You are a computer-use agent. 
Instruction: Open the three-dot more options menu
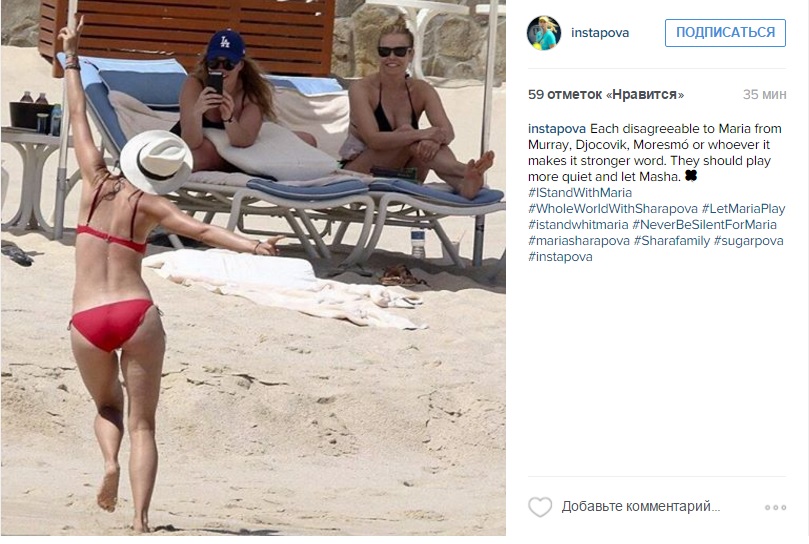(x=775, y=508)
